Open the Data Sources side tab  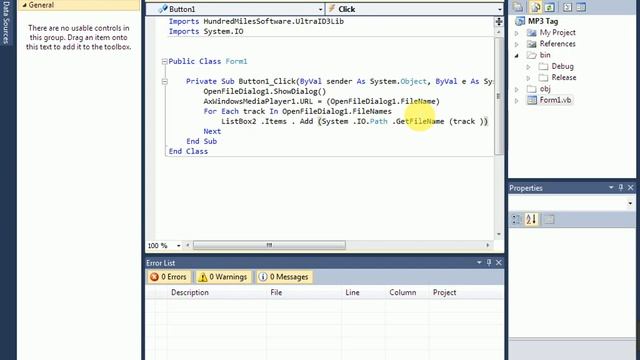[x=6, y=22]
